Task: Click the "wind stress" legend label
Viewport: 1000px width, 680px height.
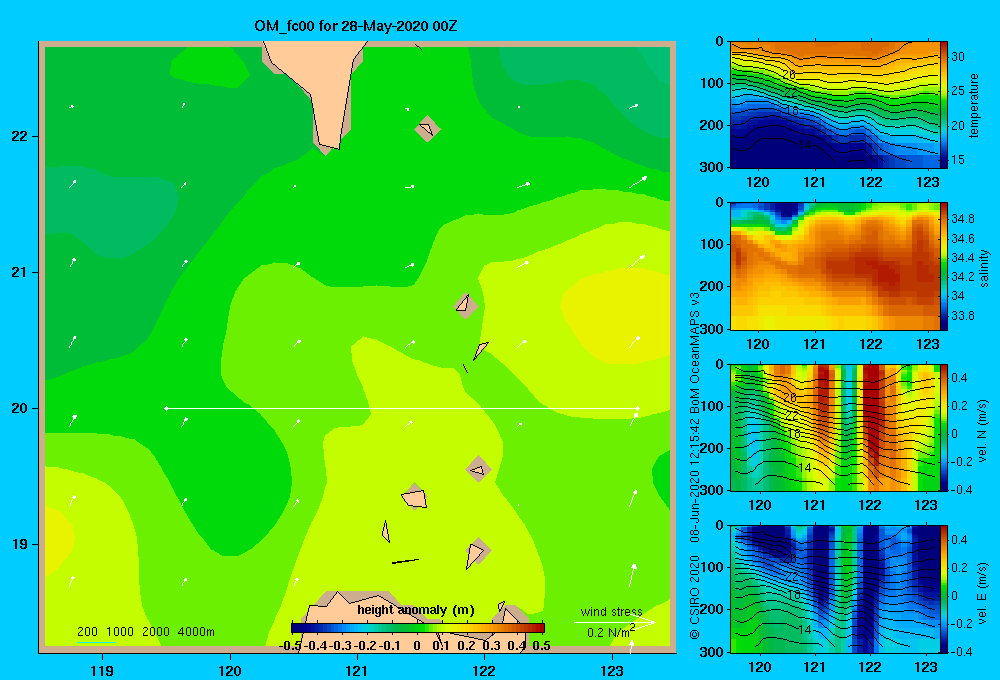Action: coord(611,611)
